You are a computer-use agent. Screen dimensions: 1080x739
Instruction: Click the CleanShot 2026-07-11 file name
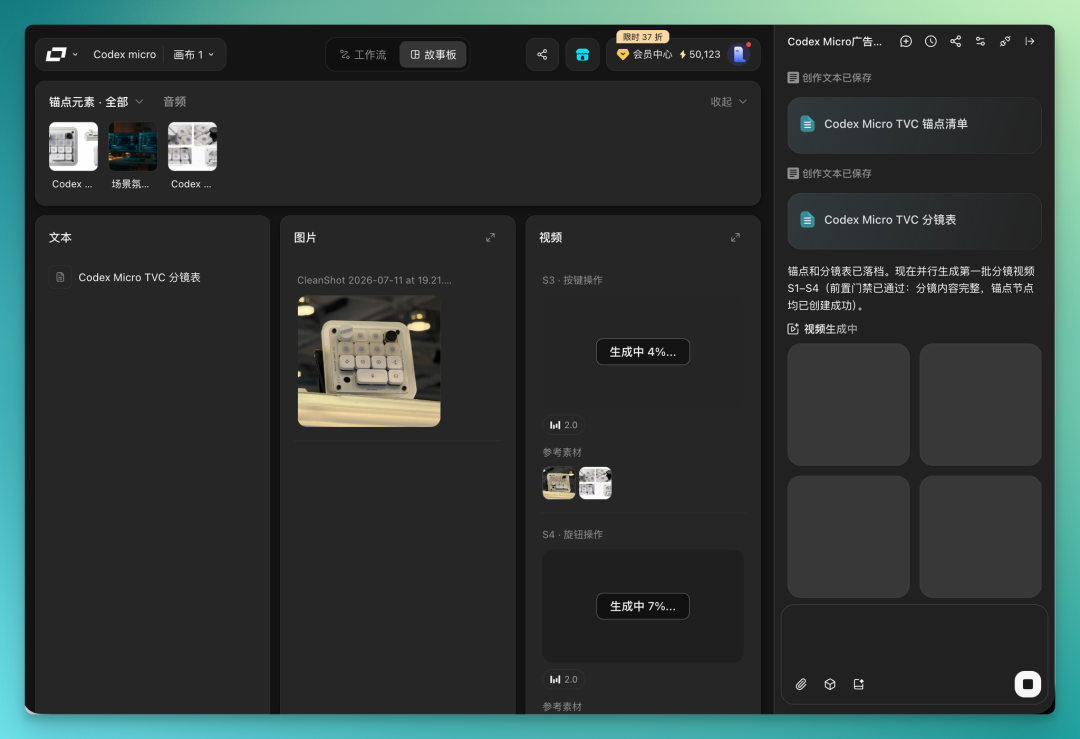(x=375, y=280)
